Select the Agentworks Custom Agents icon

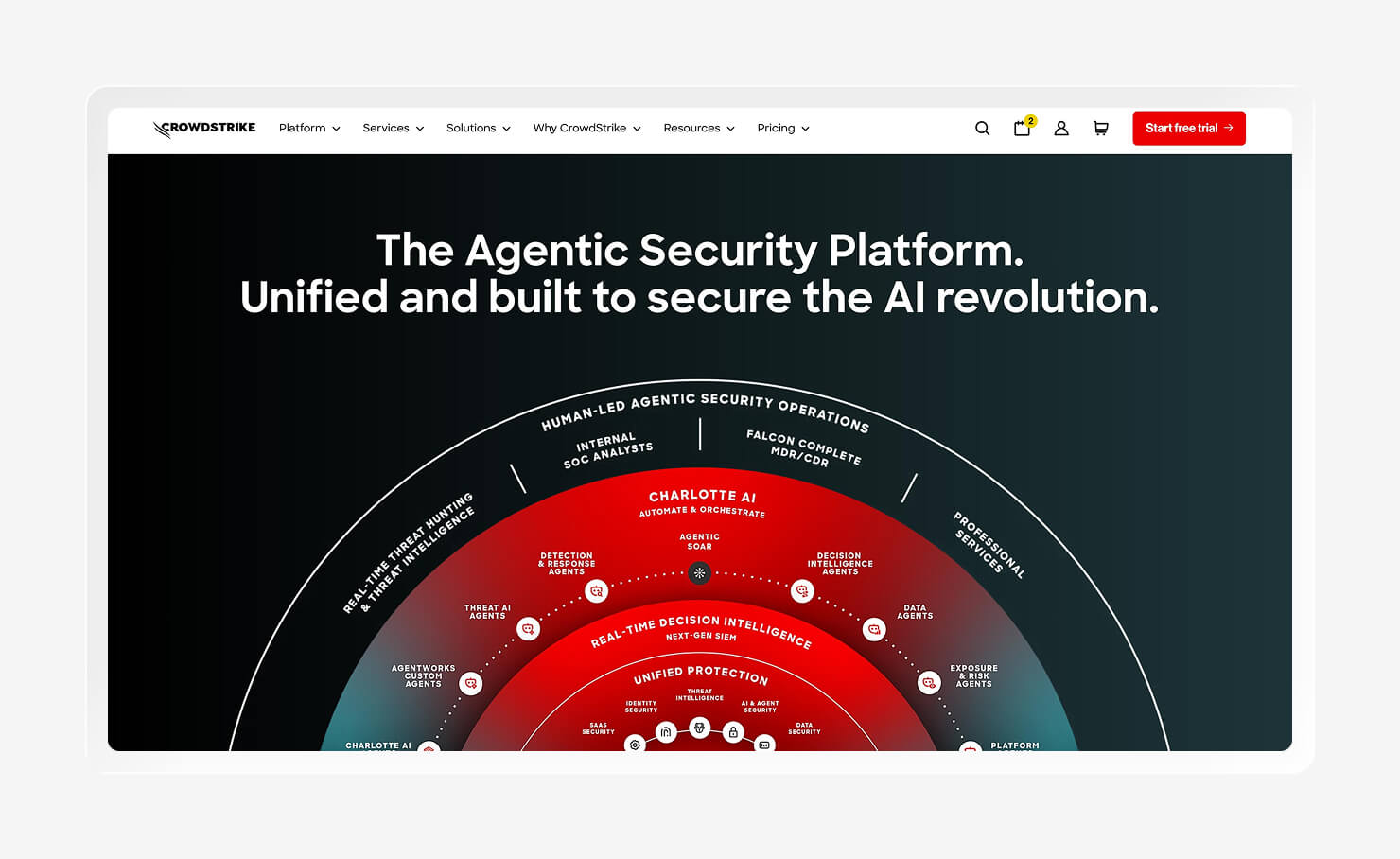pos(470,683)
